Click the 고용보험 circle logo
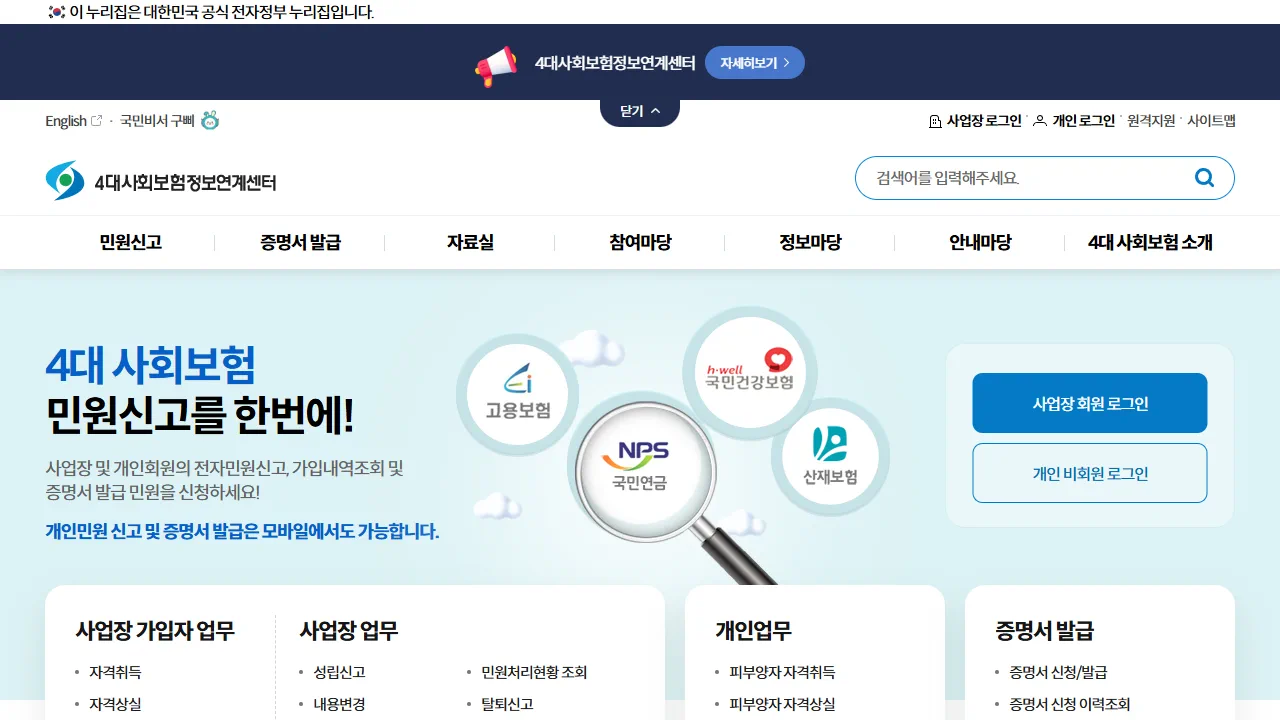1280x720 pixels. pos(517,394)
